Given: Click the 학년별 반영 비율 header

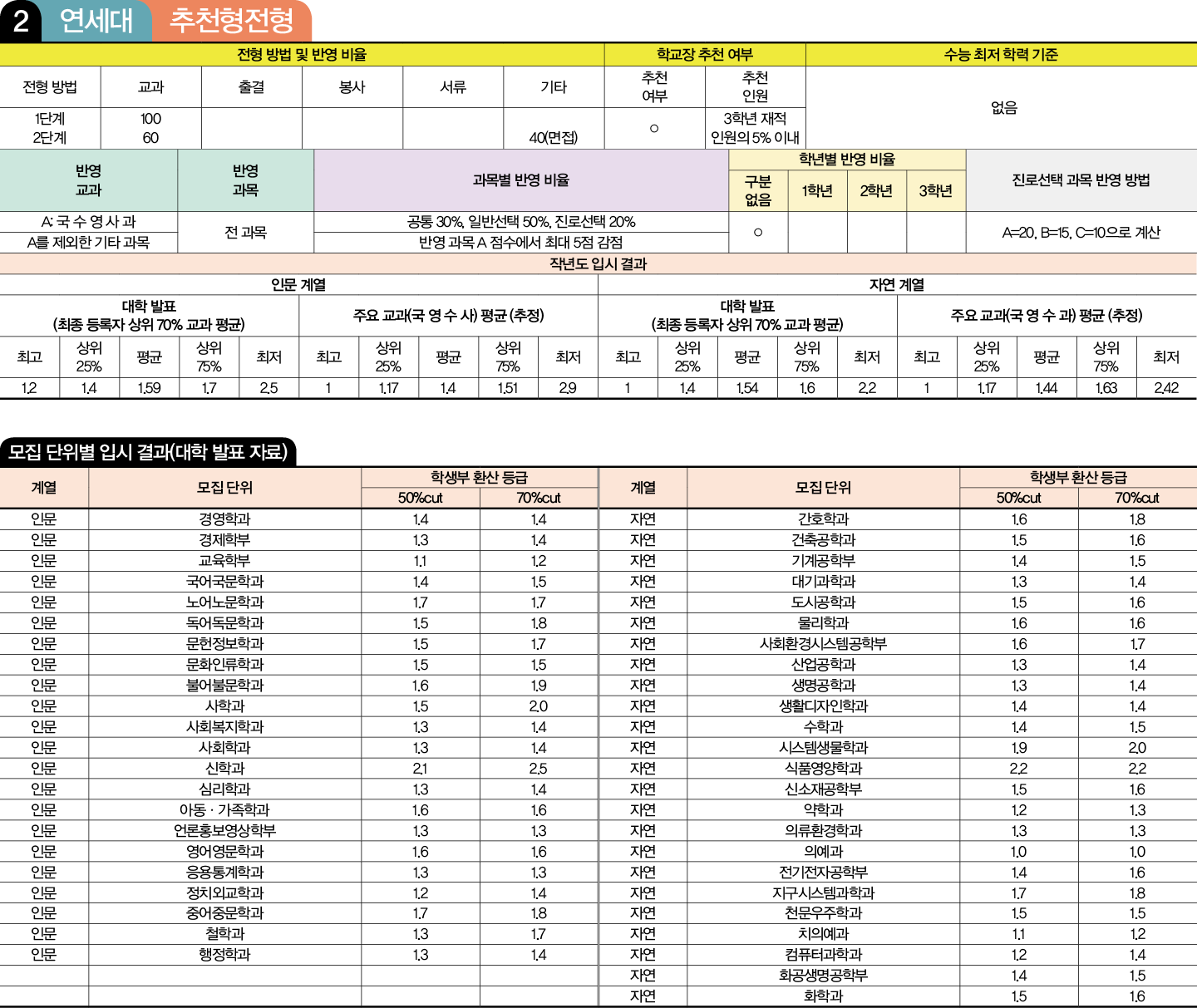Looking at the screenshot, I should (x=847, y=160).
